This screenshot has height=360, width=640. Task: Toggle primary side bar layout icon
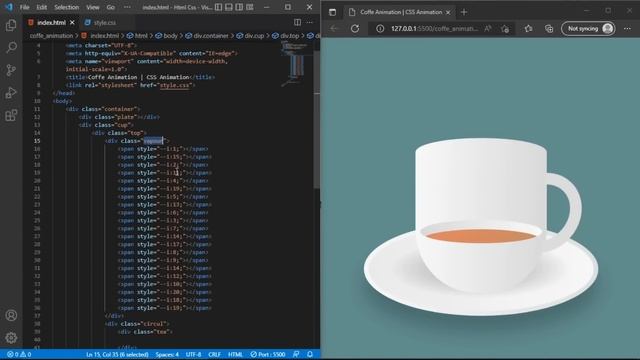218,7
